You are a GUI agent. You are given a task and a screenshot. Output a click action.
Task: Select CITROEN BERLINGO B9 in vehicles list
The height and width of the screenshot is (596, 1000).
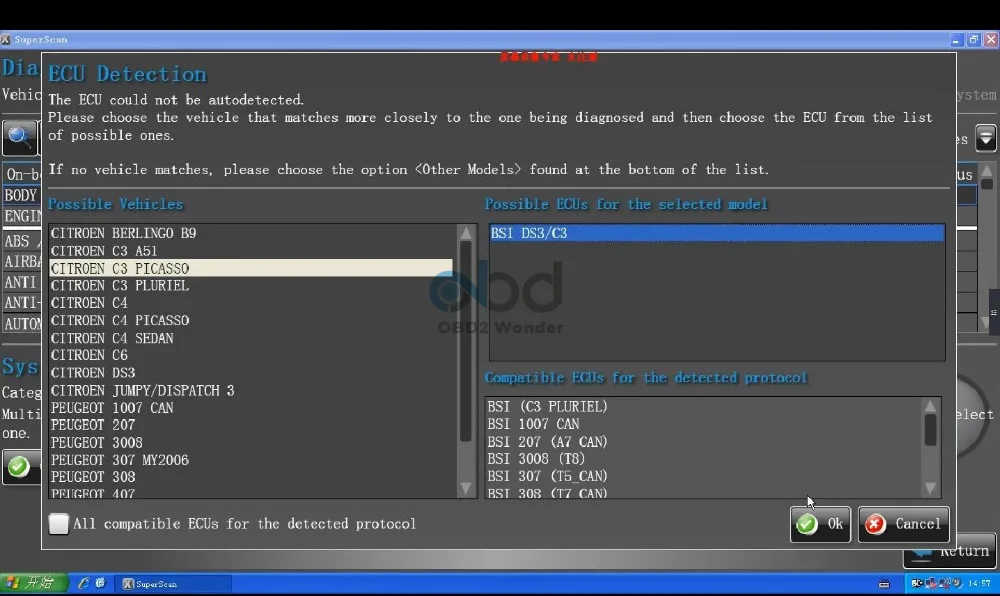click(251, 233)
